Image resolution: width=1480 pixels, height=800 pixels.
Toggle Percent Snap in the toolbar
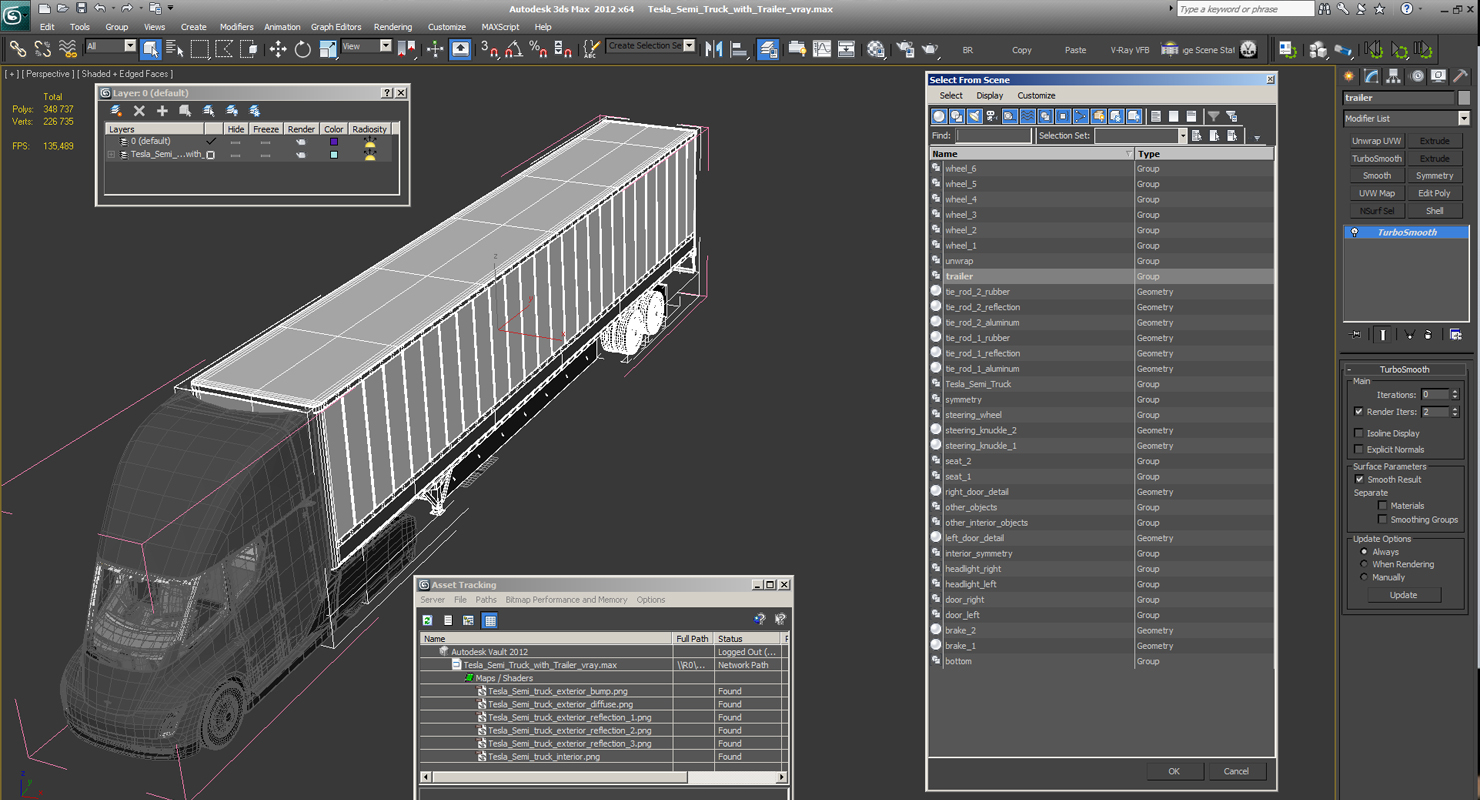pyautogui.click(x=538, y=49)
